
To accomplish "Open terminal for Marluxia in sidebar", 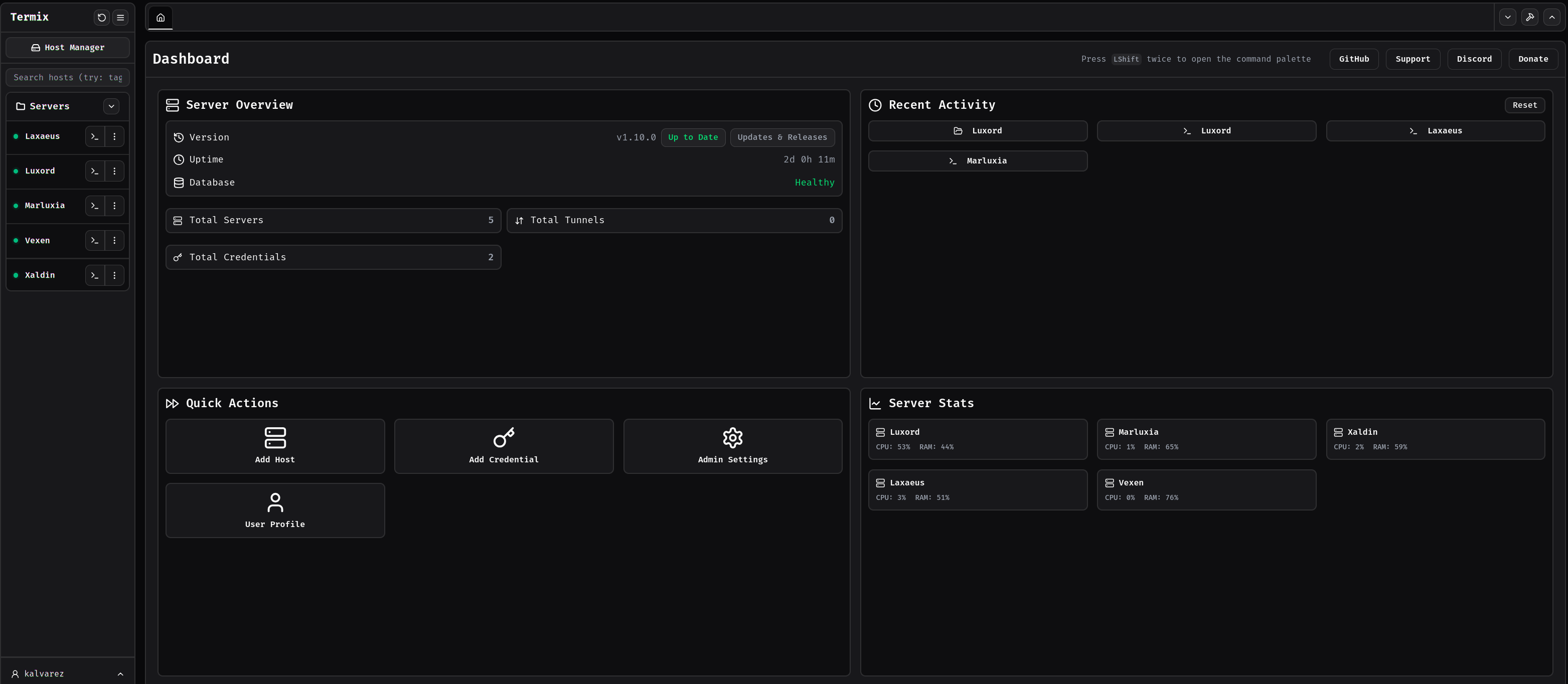I will coord(94,206).
